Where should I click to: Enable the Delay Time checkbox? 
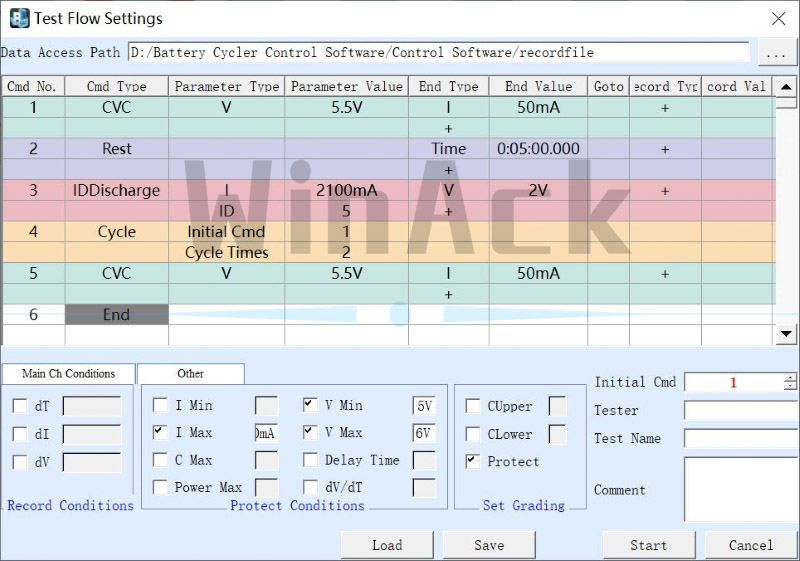[310, 461]
